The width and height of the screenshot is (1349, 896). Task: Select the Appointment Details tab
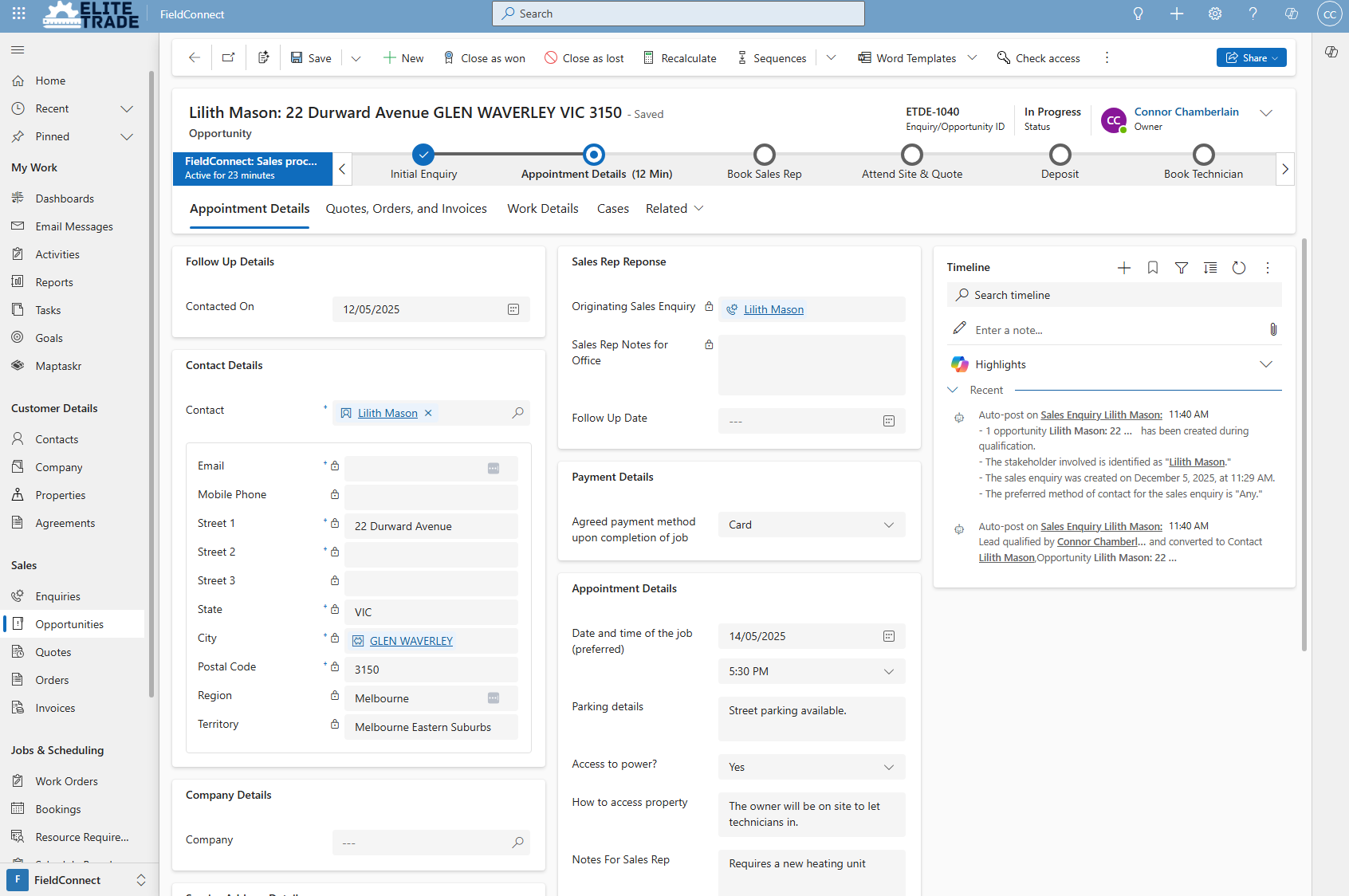coord(250,209)
